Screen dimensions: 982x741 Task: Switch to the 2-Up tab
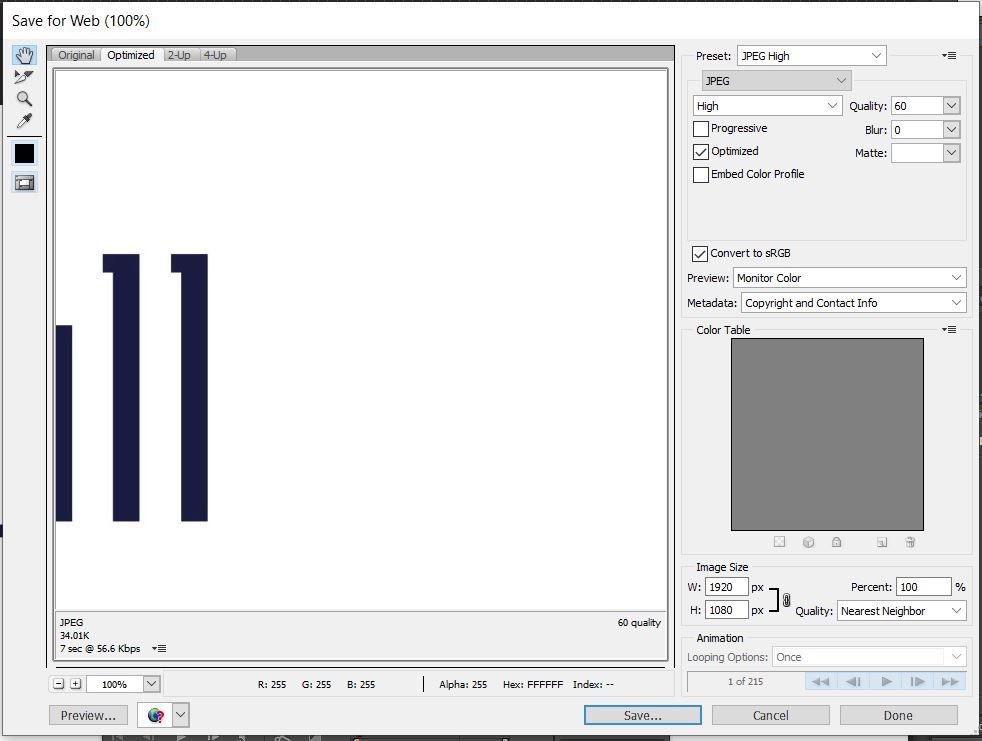(178, 55)
